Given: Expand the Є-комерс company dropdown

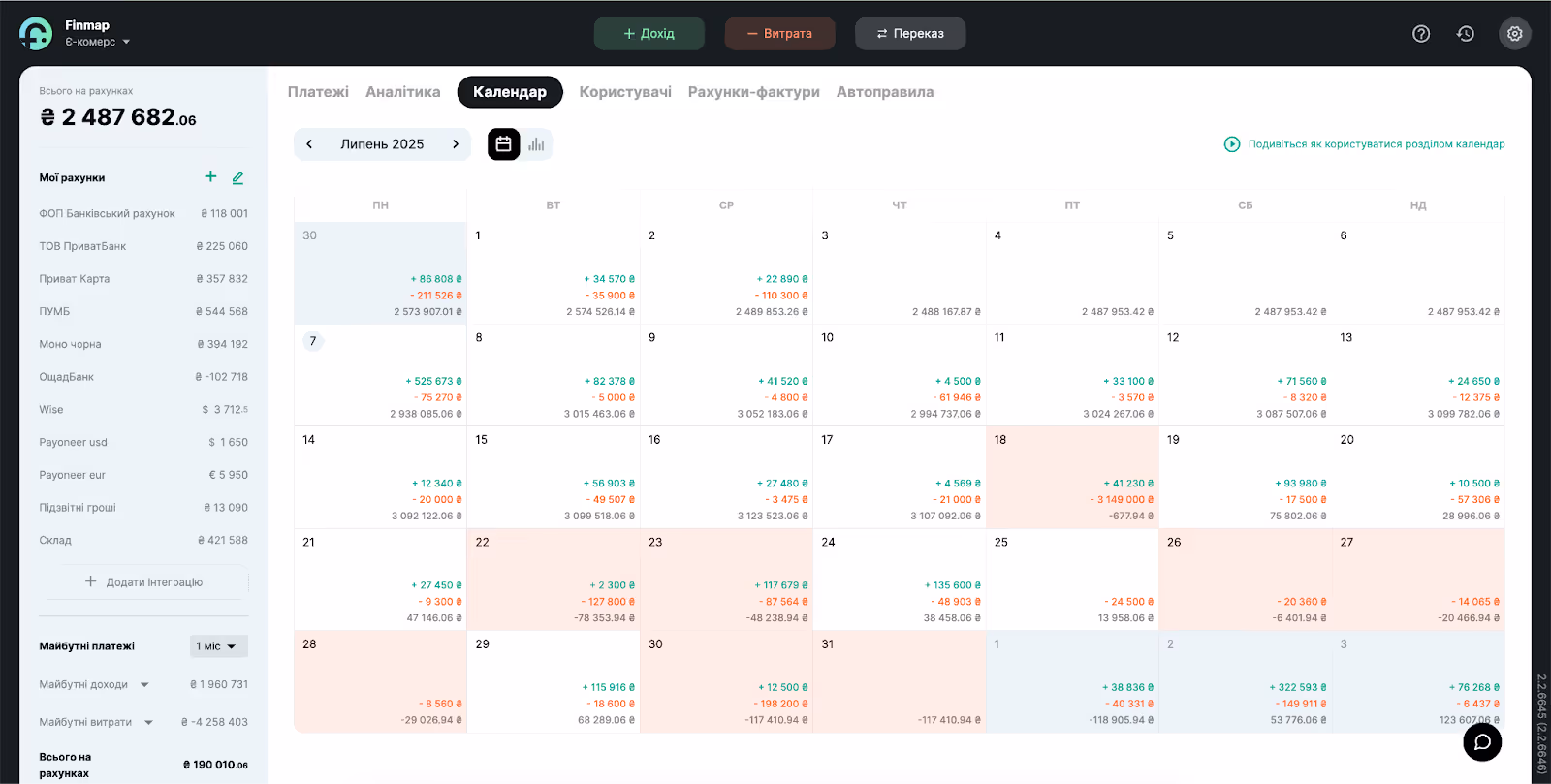Looking at the screenshot, I should [97, 42].
